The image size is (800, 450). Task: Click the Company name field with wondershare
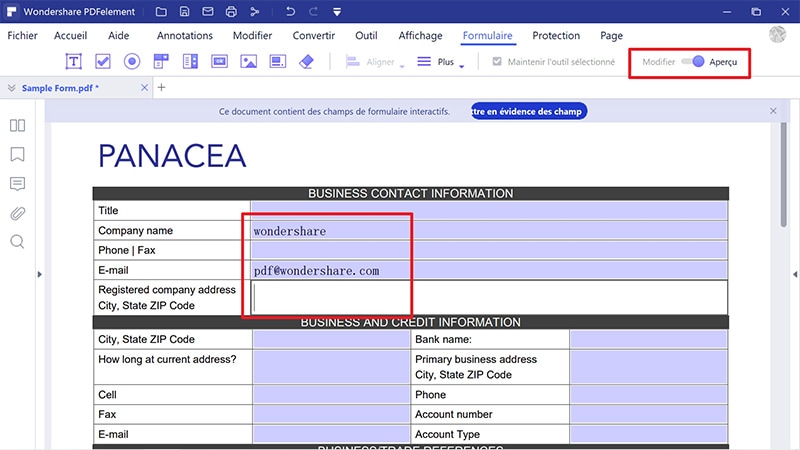489,231
